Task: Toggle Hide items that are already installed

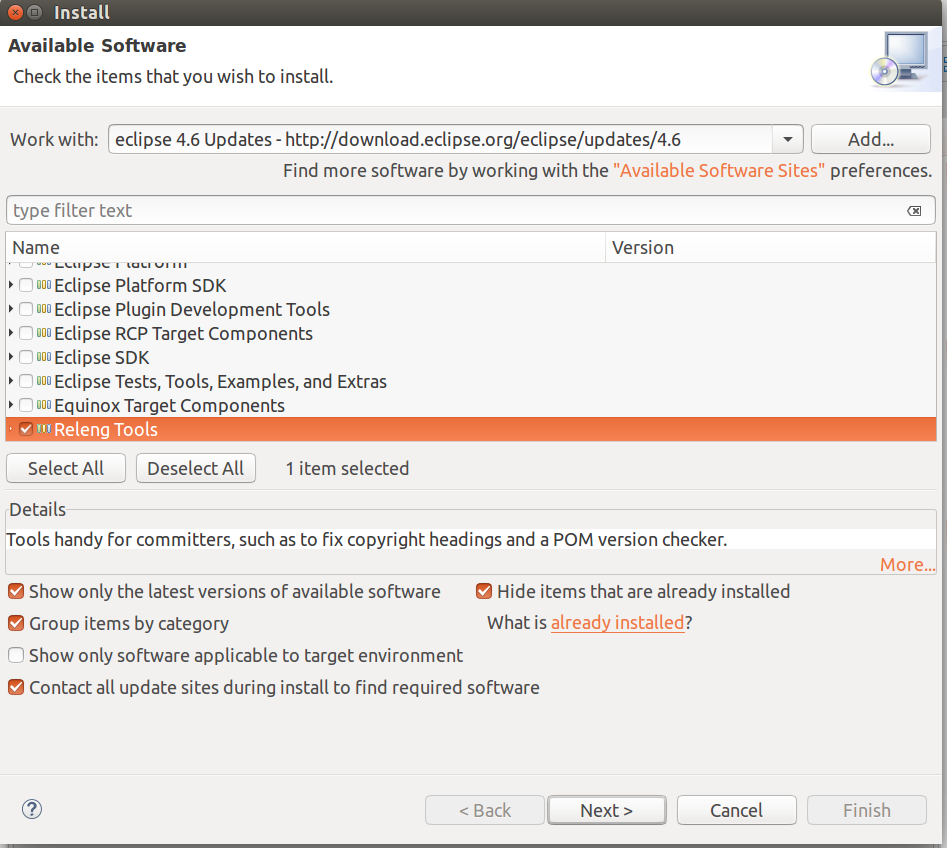Action: [x=484, y=591]
